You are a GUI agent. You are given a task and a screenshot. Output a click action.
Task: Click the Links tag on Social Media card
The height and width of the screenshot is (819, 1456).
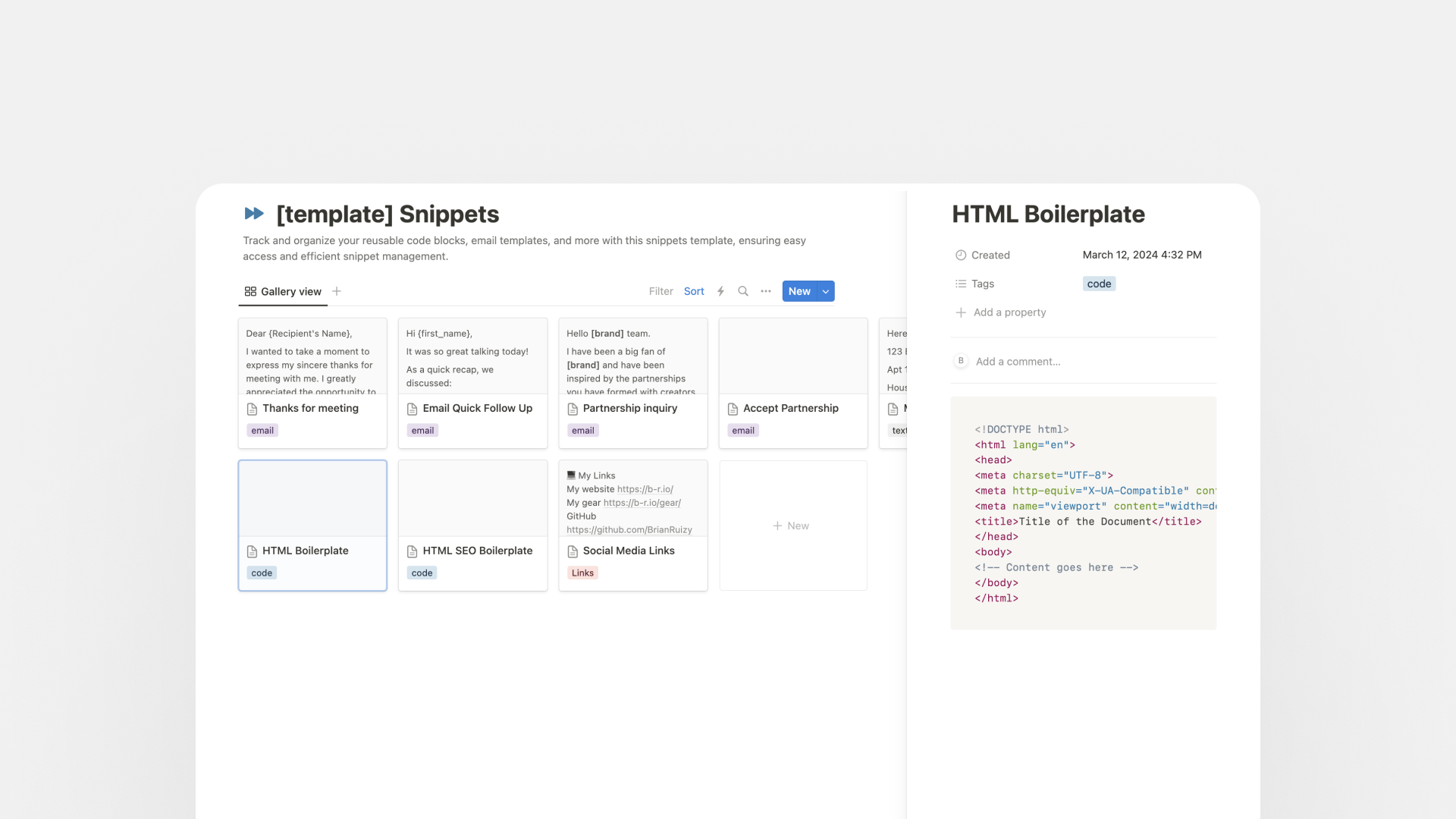tap(582, 573)
